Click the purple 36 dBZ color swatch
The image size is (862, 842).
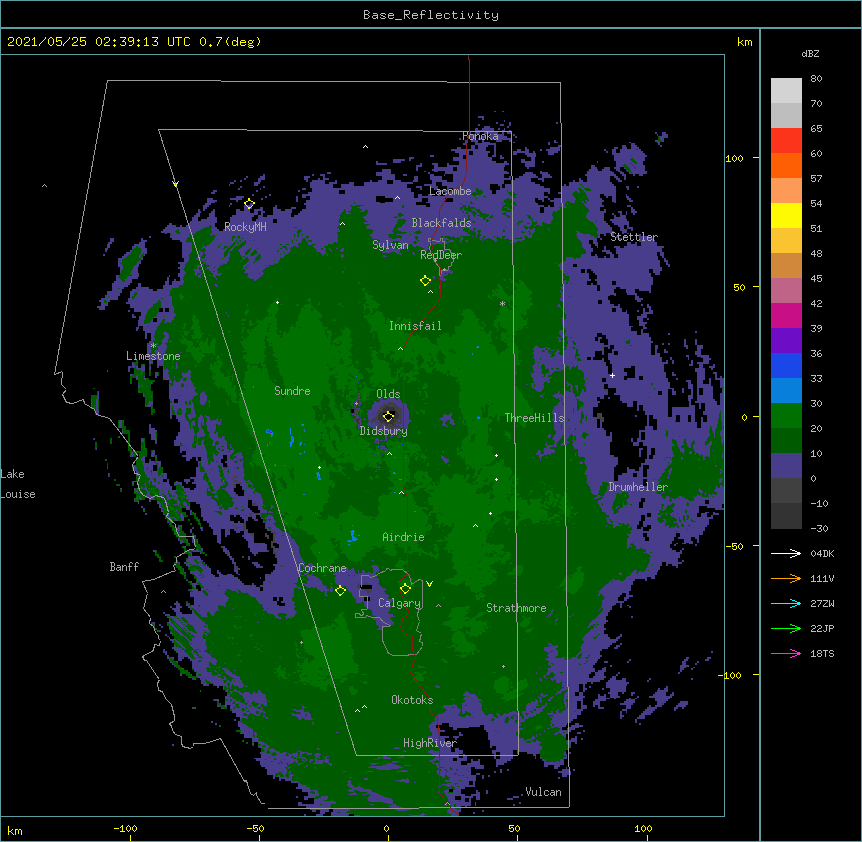(x=786, y=341)
